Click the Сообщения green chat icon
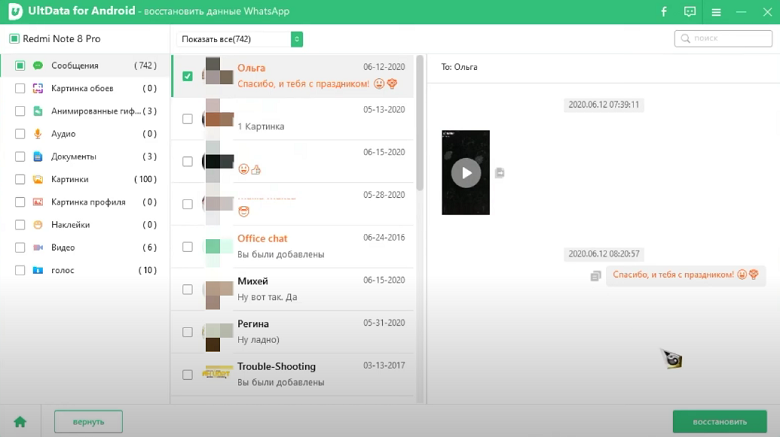This screenshot has height=437, width=780. (x=38, y=65)
